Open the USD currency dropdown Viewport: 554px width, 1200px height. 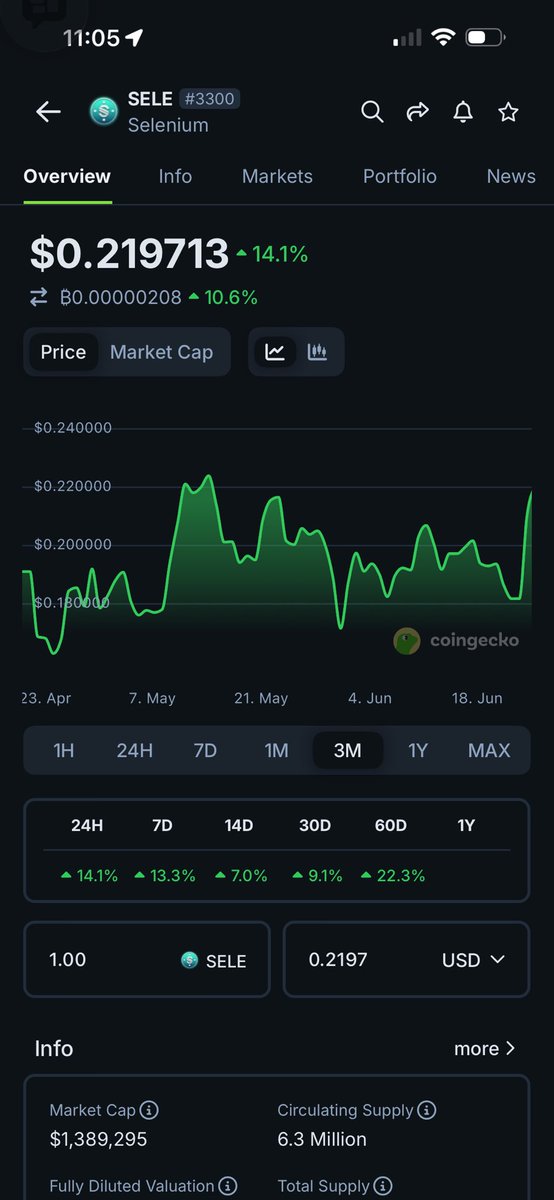(x=473, y=960)
